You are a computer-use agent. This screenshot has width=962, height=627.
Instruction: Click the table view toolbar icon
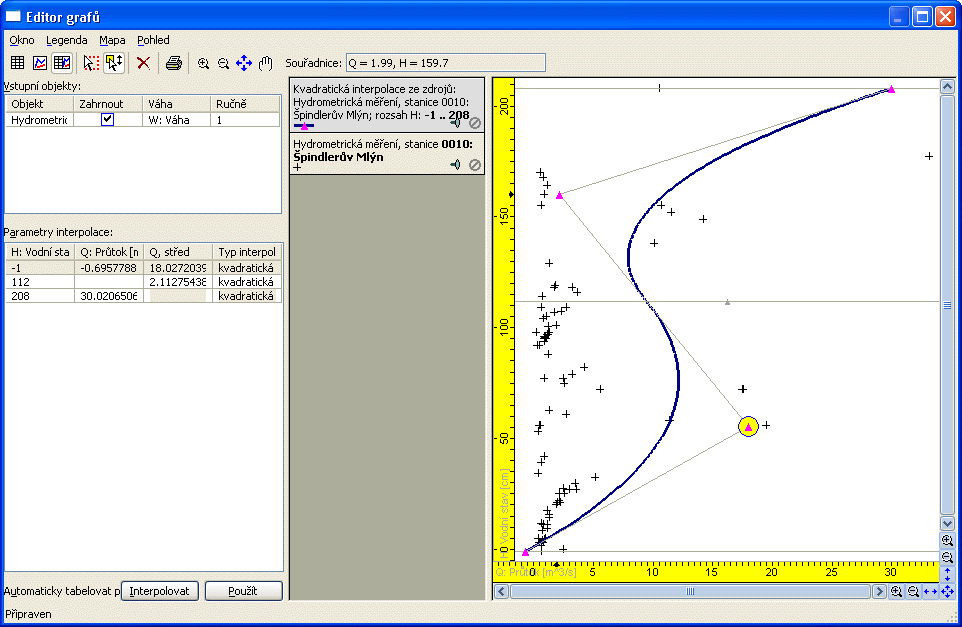pyautogui.click(x=17, y=63)
